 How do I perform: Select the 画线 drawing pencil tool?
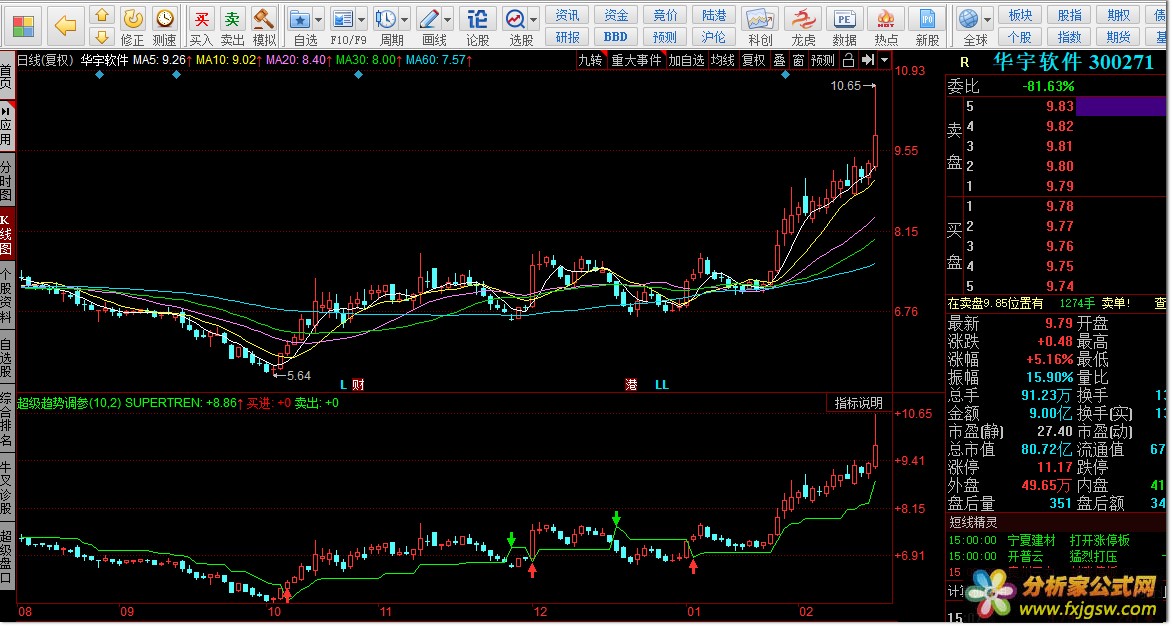click(429, 19)
